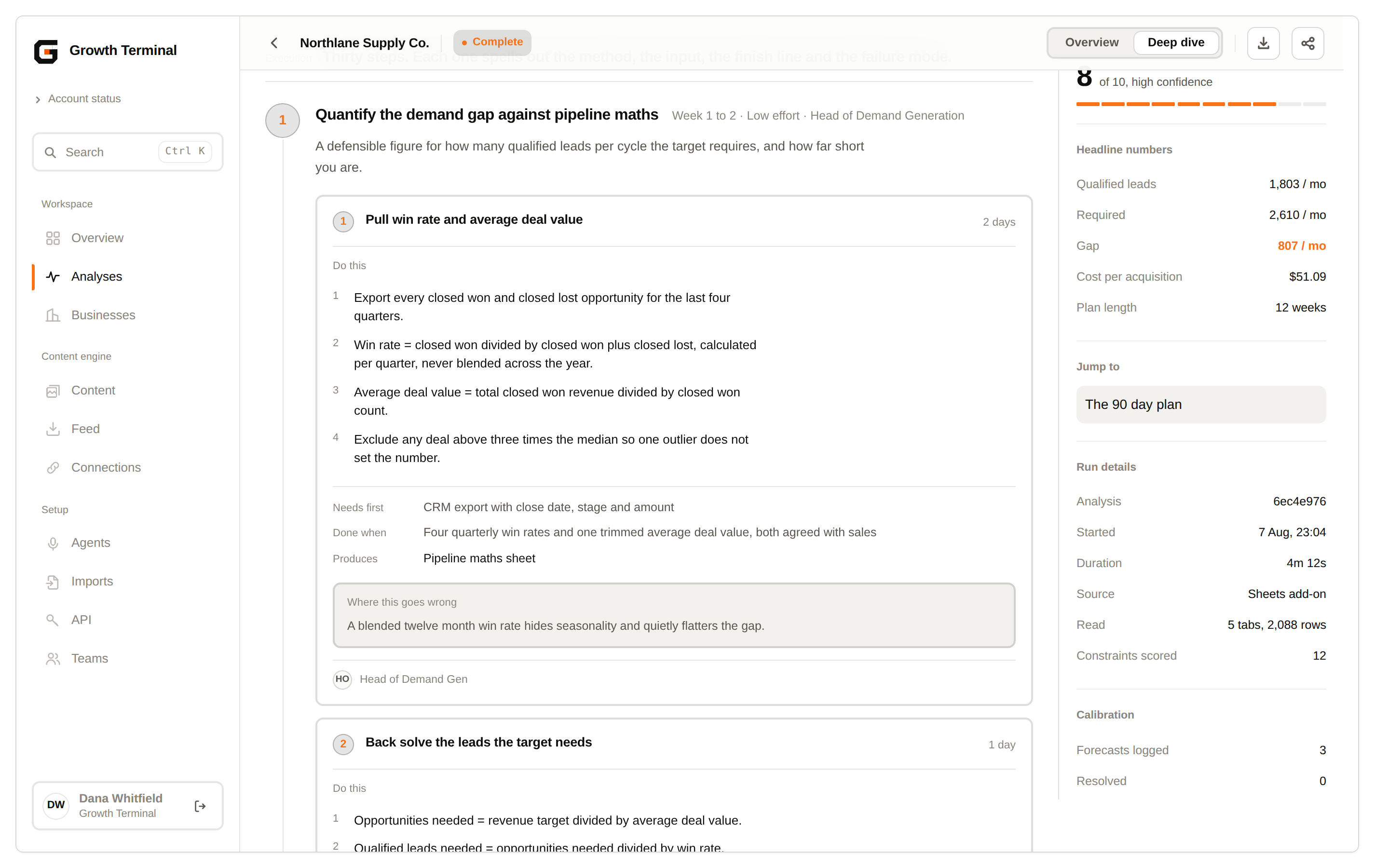Image resolution: width=1389 pixels, height=868 pixels.
Task: Download the analysis report
Action: click(1263, 43)
